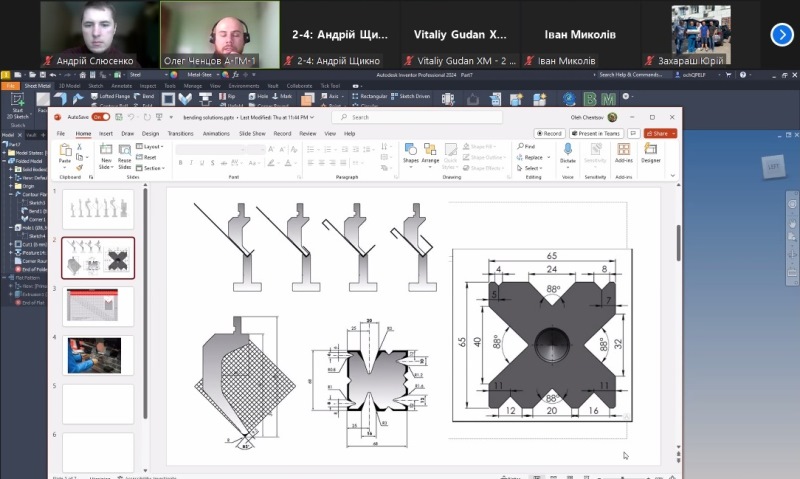The height and width of the screenshot is (479, 800).
Task: Click the Hole tool in Inventor
Action: [x=258, y=96]
